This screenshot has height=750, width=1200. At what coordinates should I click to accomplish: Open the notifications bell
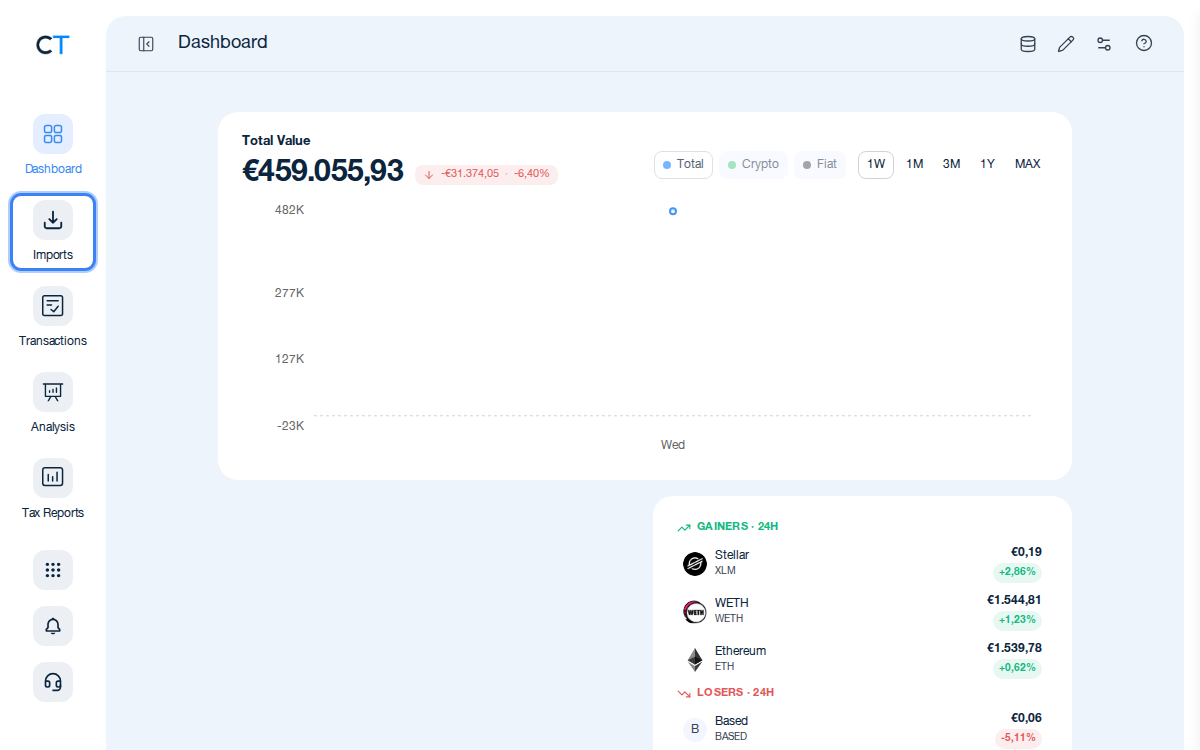pos(53,626)
